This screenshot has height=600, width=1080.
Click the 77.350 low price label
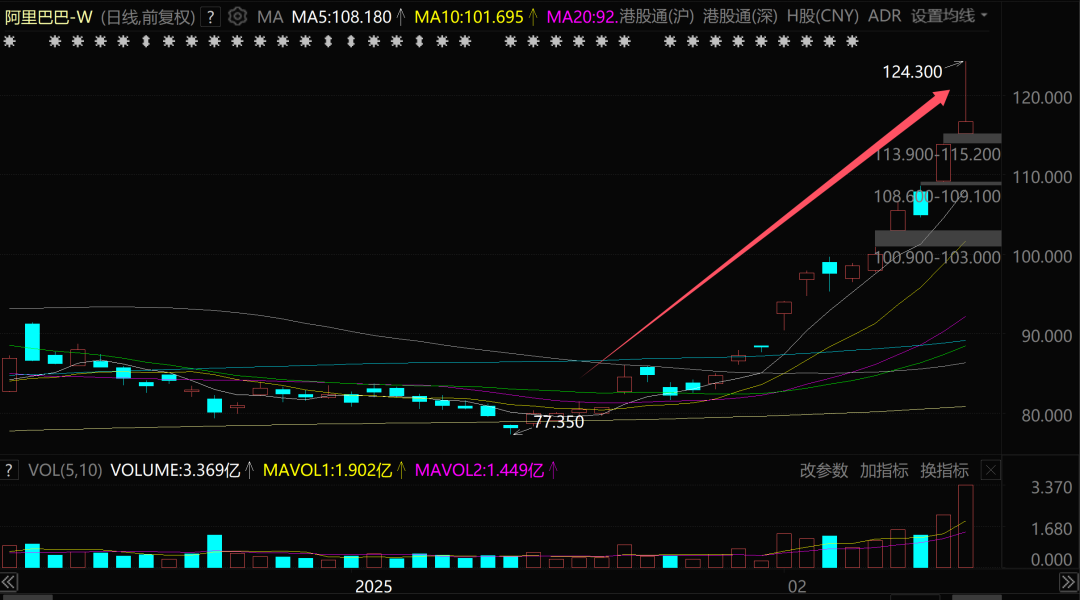(559, 422)
